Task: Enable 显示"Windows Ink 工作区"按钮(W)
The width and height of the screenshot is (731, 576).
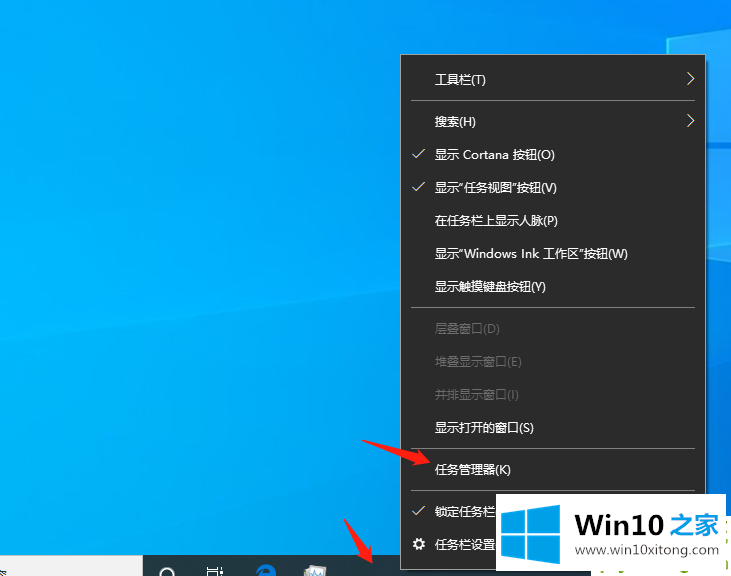Action: tap(531, 254)
